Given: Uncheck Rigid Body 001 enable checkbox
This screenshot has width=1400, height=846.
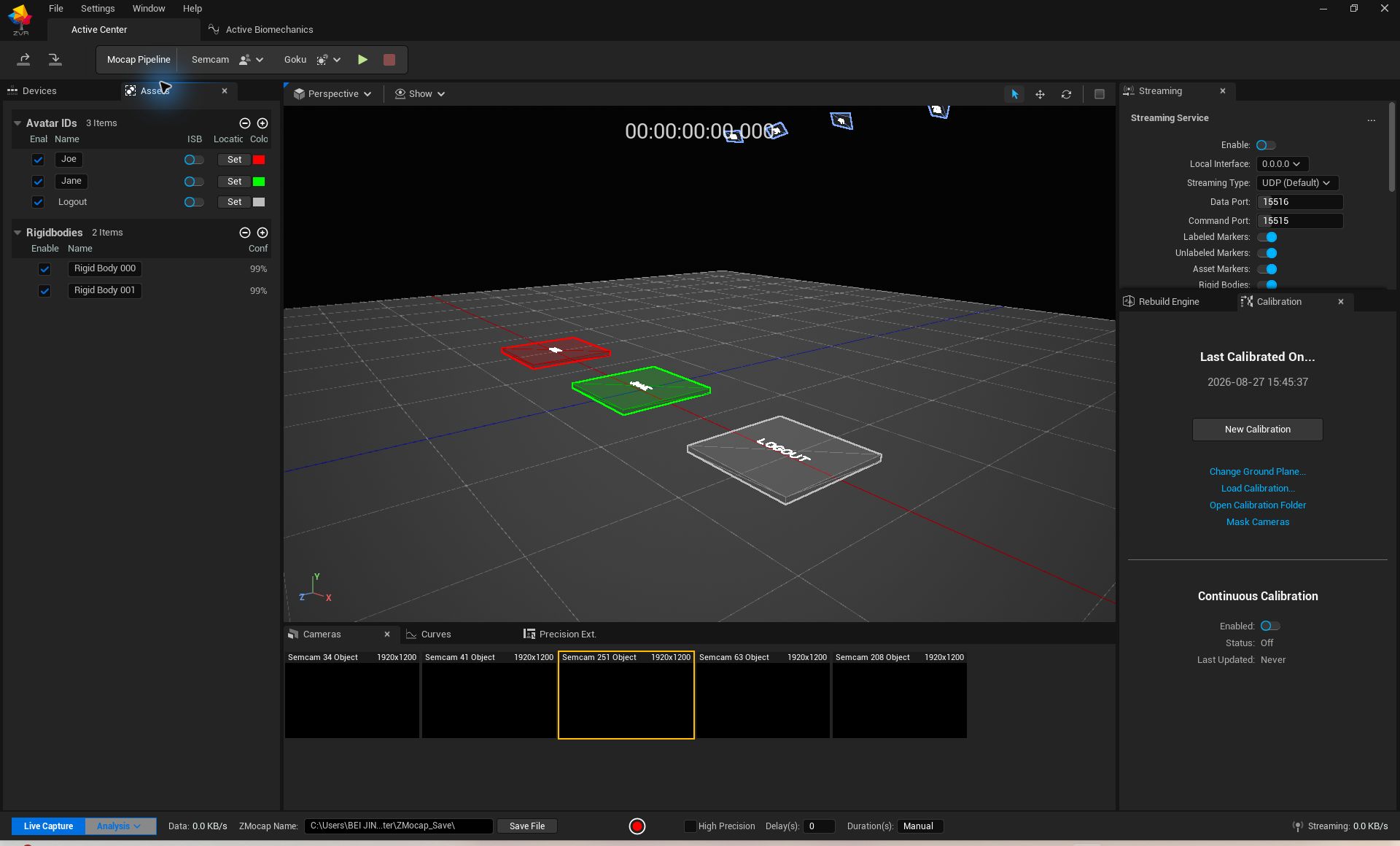Looking at the screenshot, I should 44,291.
